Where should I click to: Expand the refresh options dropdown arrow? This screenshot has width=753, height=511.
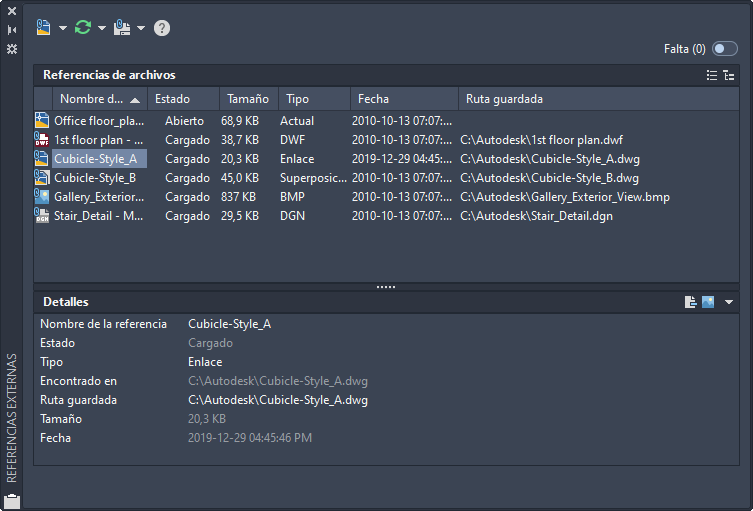[102, 28]
